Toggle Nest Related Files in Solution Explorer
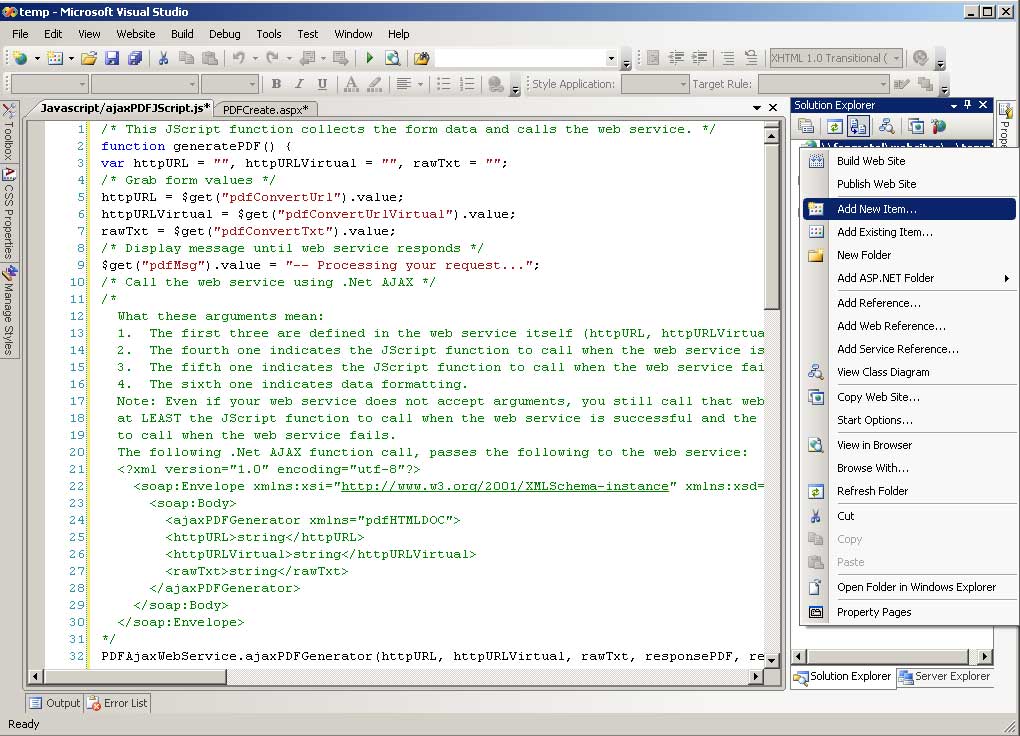 click(x=859, y=126)
